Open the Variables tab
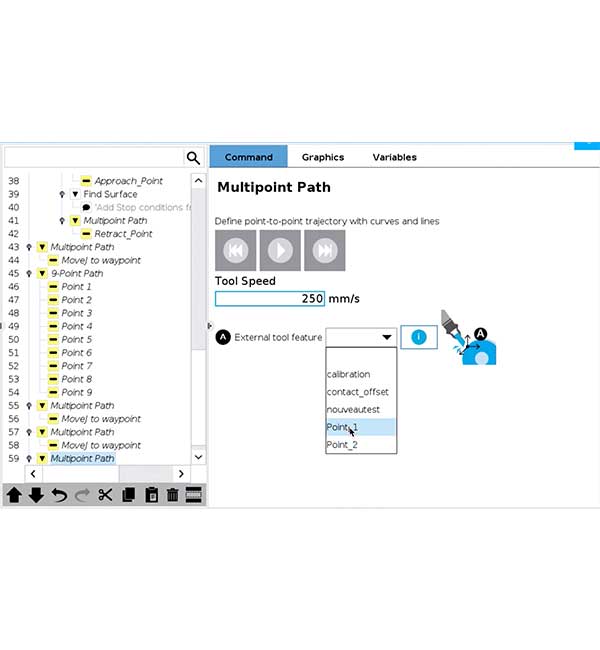Image resolution: width=600 pixels, height=650 pixels. click(x=394, y=157)
